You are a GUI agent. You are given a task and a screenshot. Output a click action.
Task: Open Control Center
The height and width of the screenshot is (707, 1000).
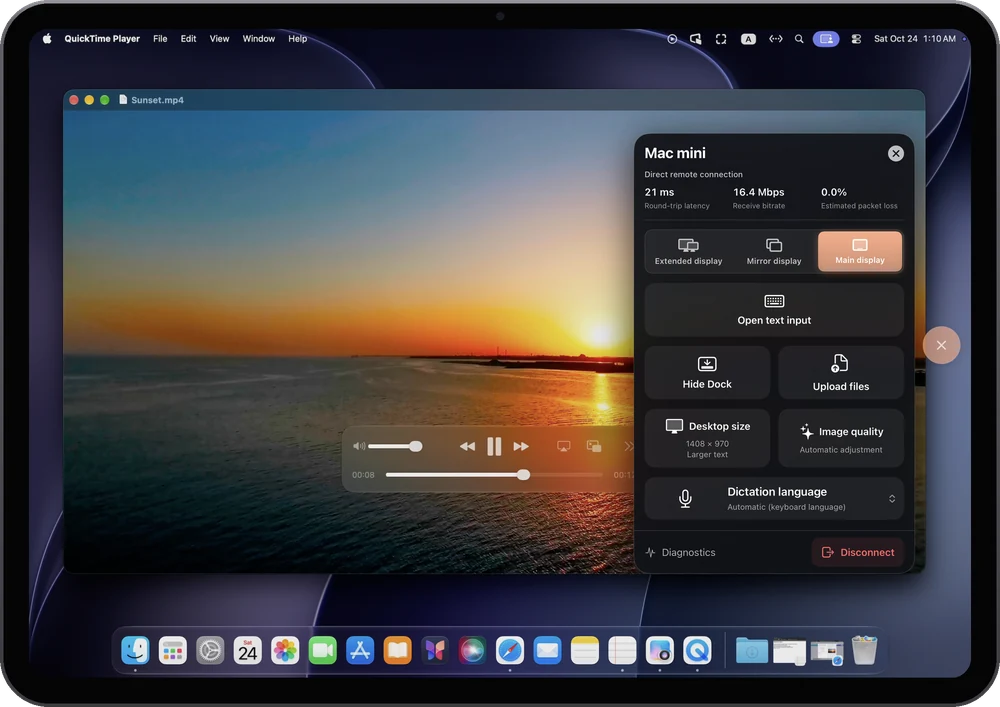tap(856, 39)
